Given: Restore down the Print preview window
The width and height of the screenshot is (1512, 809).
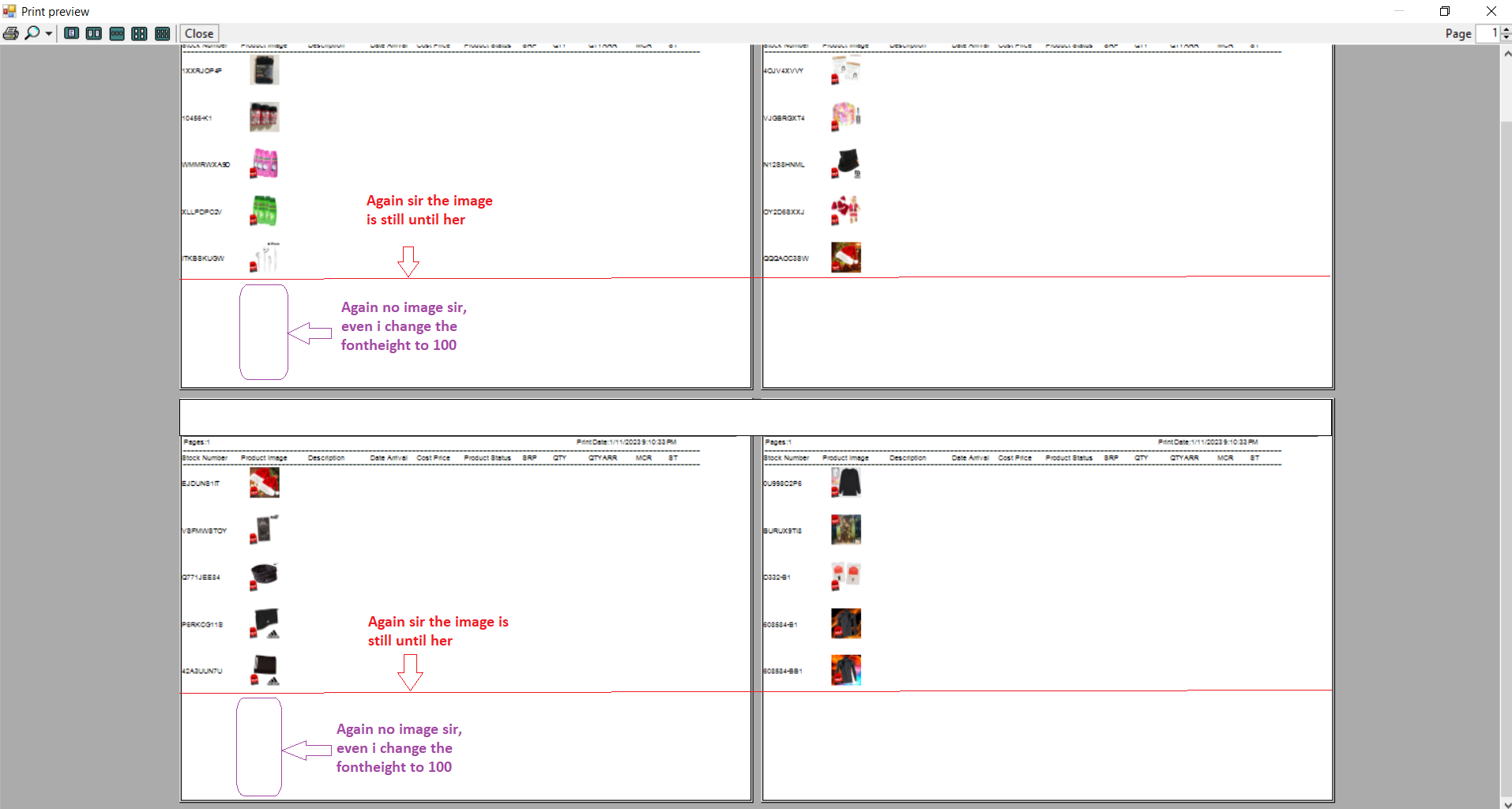Looking at the screenshot, I should 1445,11.
